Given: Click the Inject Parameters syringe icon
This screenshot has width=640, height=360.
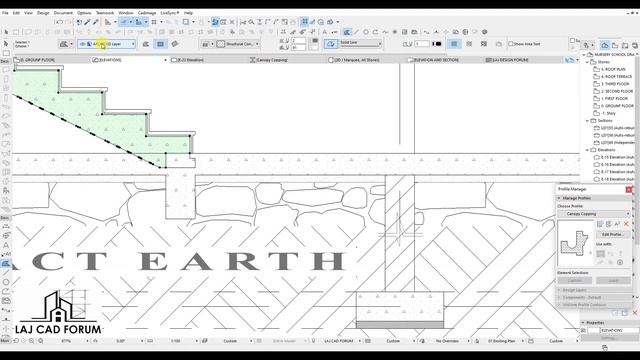Looking at the screenshot, I should (96, 22).
